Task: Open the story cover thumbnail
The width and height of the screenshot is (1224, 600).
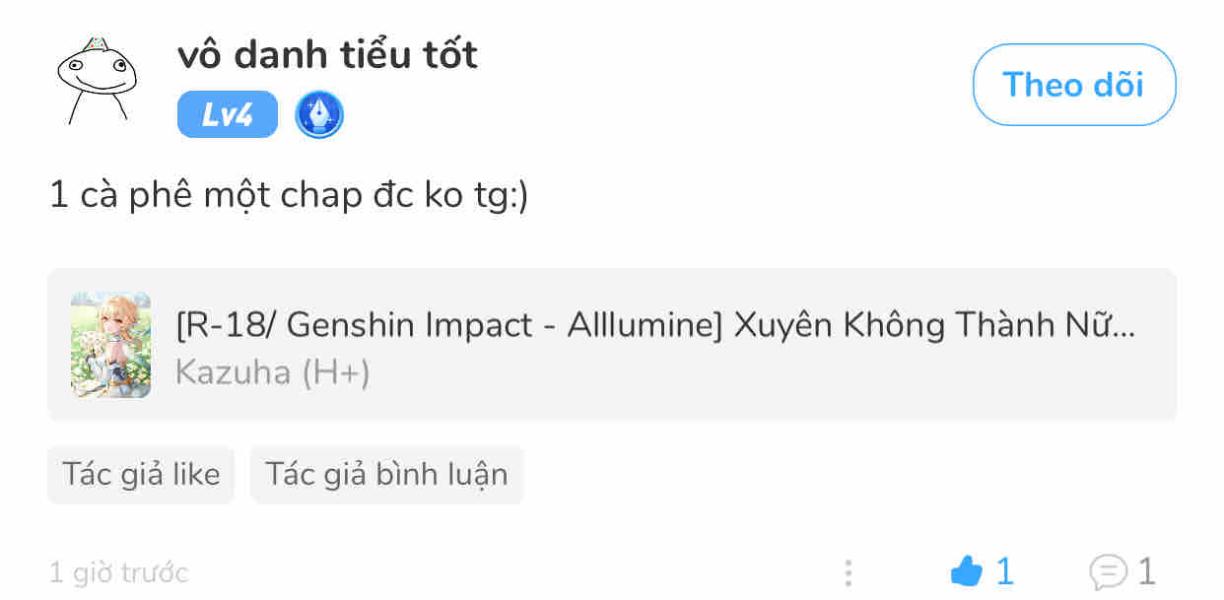Action: (111, 345)
